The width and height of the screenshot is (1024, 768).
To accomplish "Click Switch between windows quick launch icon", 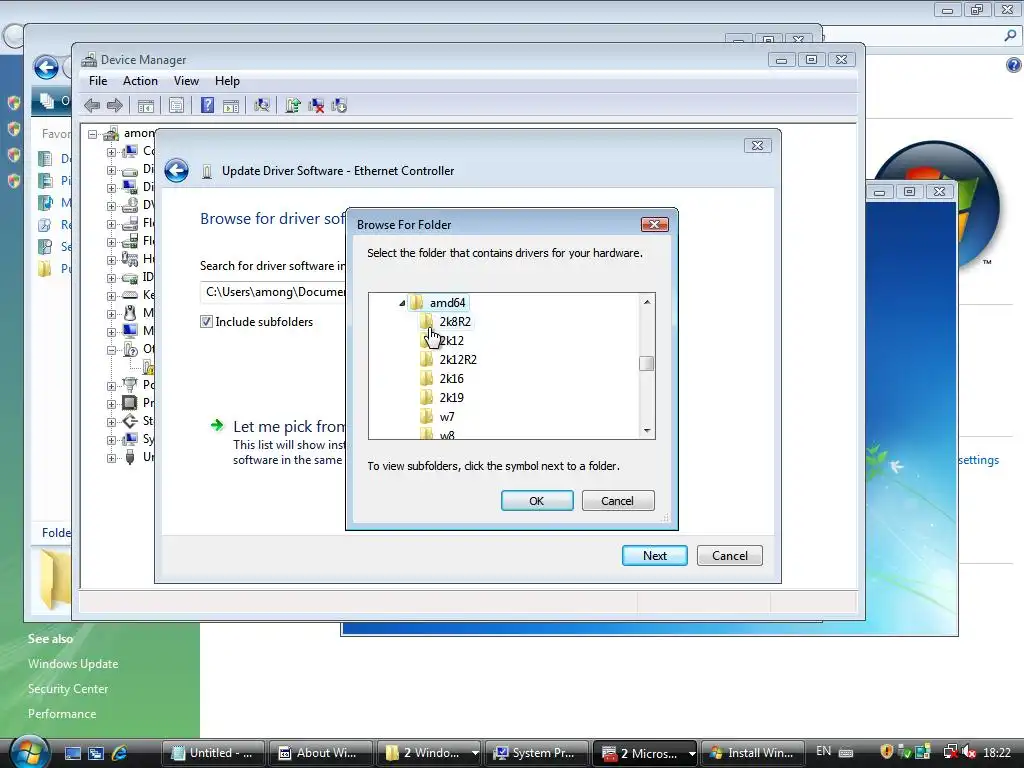I will (x=96, y=753).
